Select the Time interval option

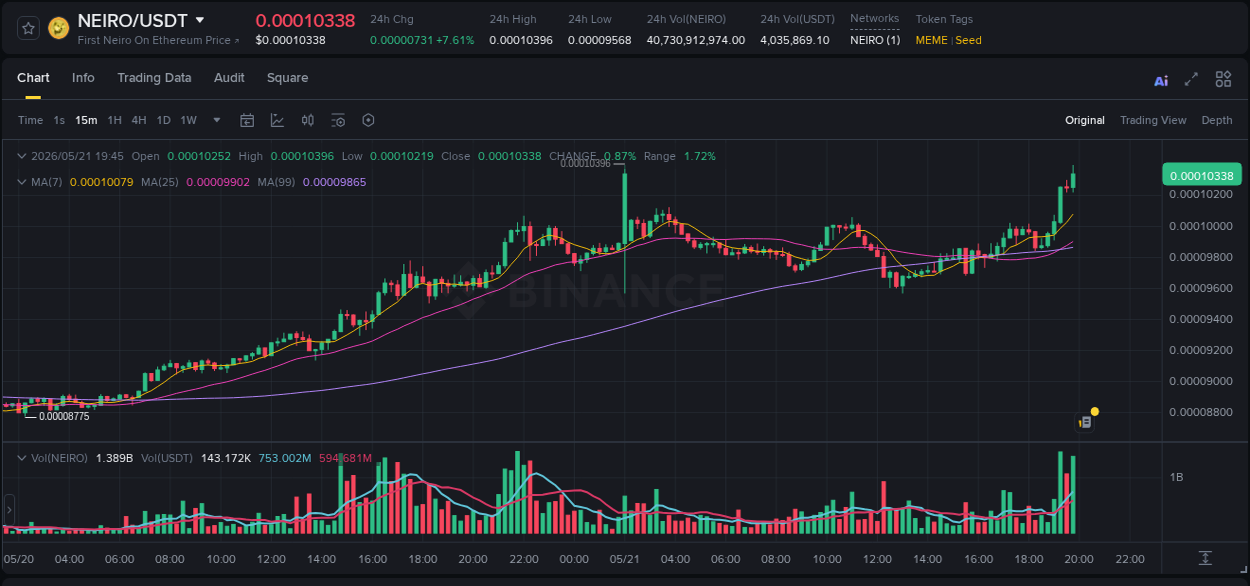[x=30, y=120]
